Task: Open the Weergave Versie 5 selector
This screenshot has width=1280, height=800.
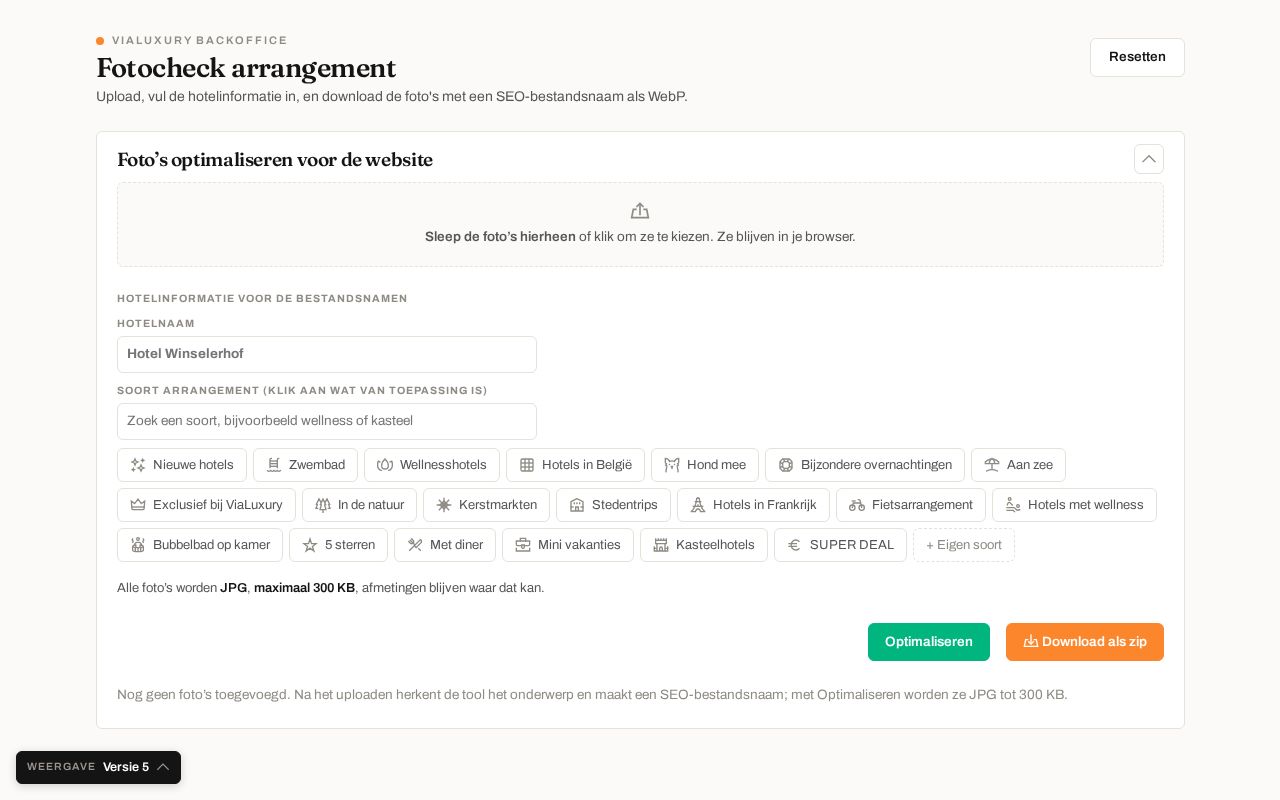Action: [98, 767]
